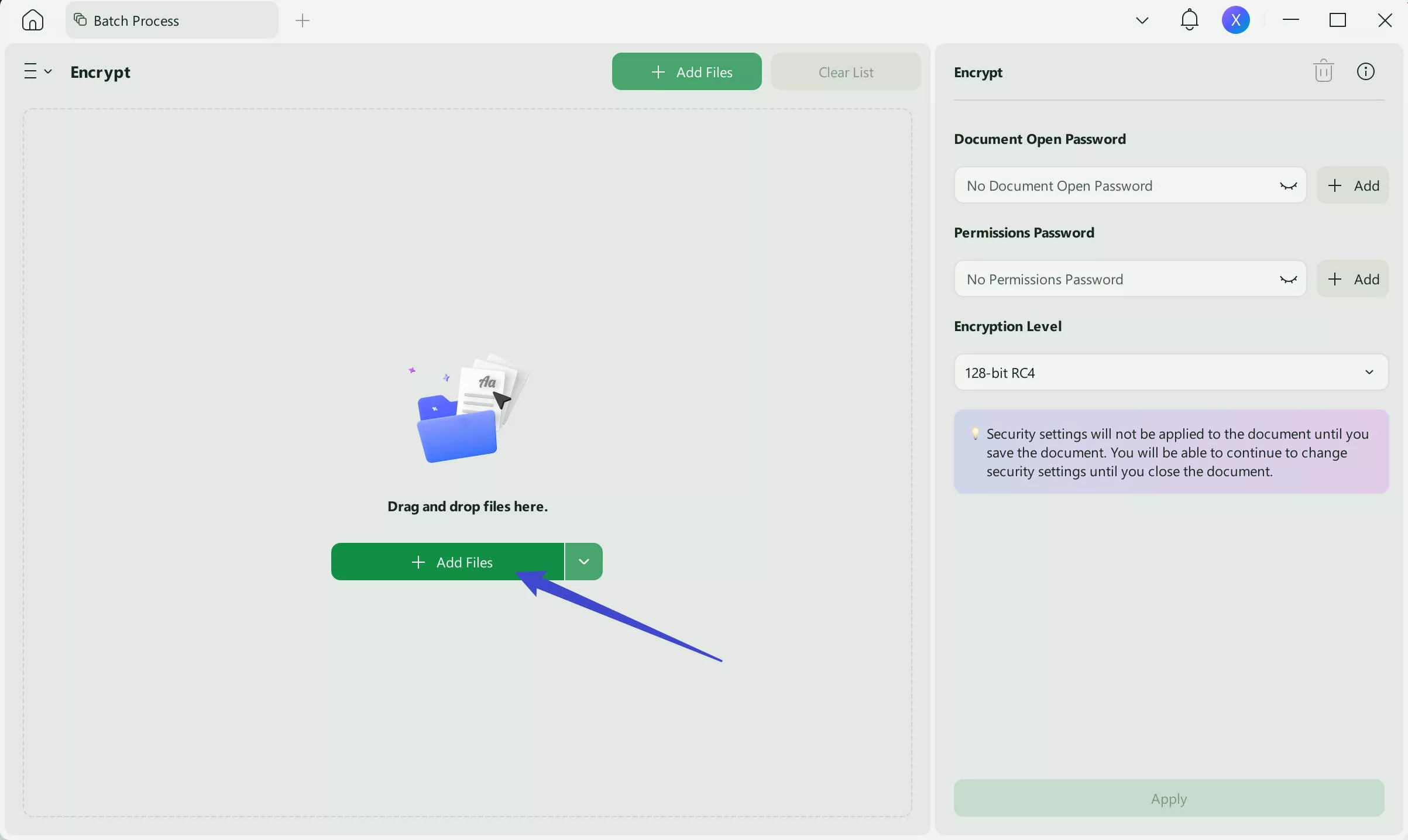Click the top Add Files button
Screen dimensions: 1408x840
[x=686, y=72]
